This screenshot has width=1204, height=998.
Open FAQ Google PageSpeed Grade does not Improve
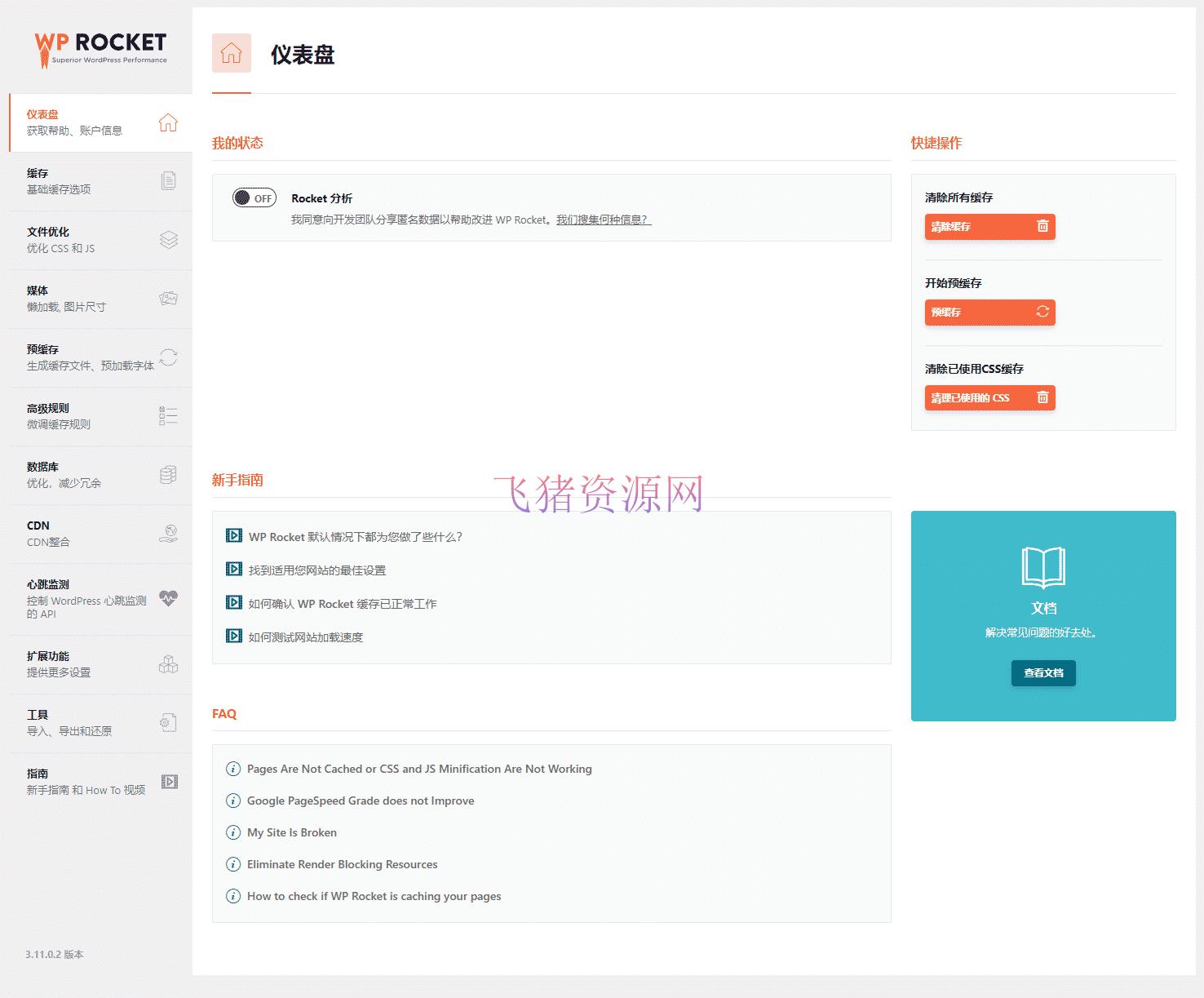(x=361, y=801)
